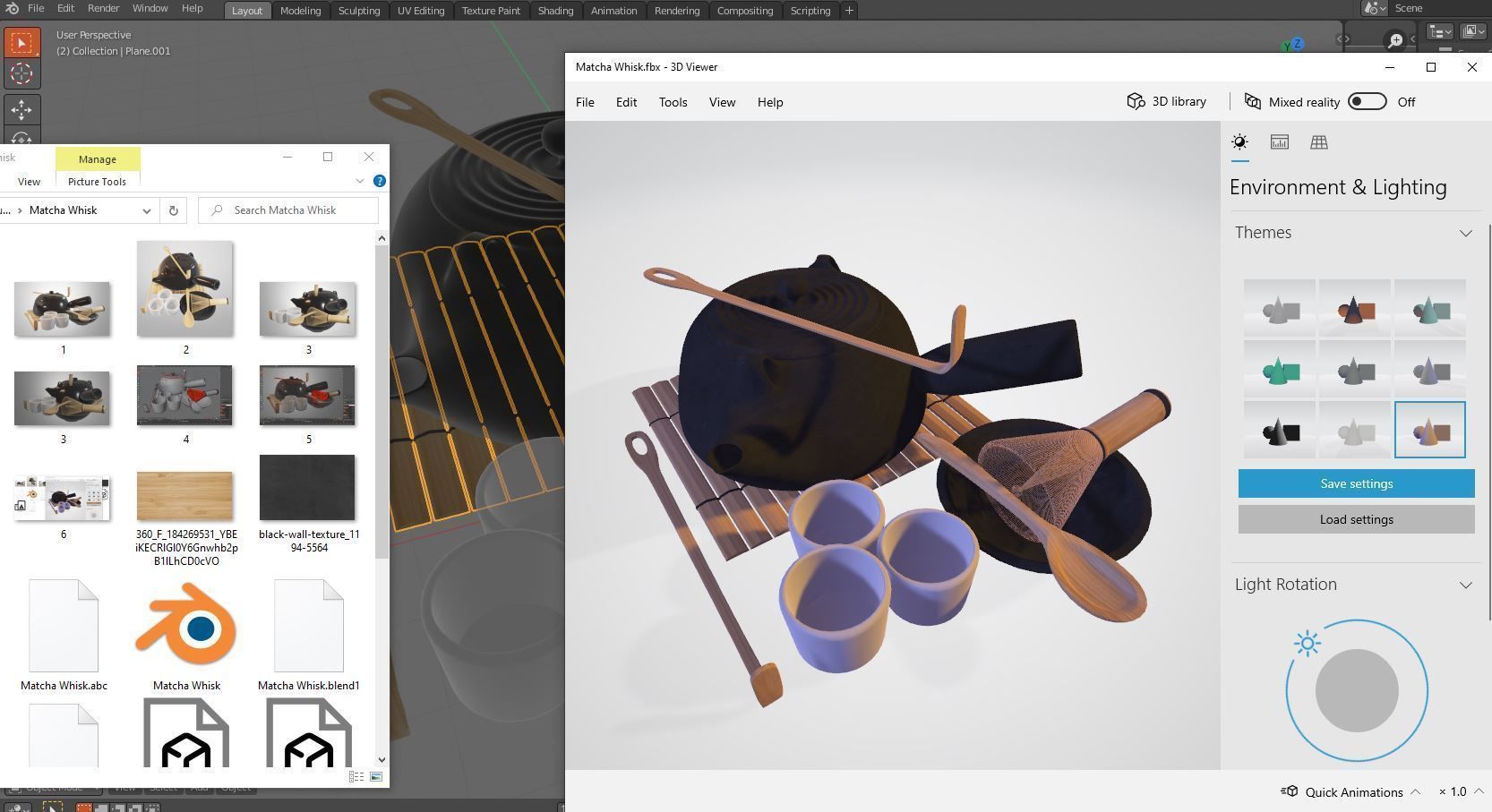1492x812 pixels.
Task: Click the Quick Animations label
Action: tap(1354, 792)
